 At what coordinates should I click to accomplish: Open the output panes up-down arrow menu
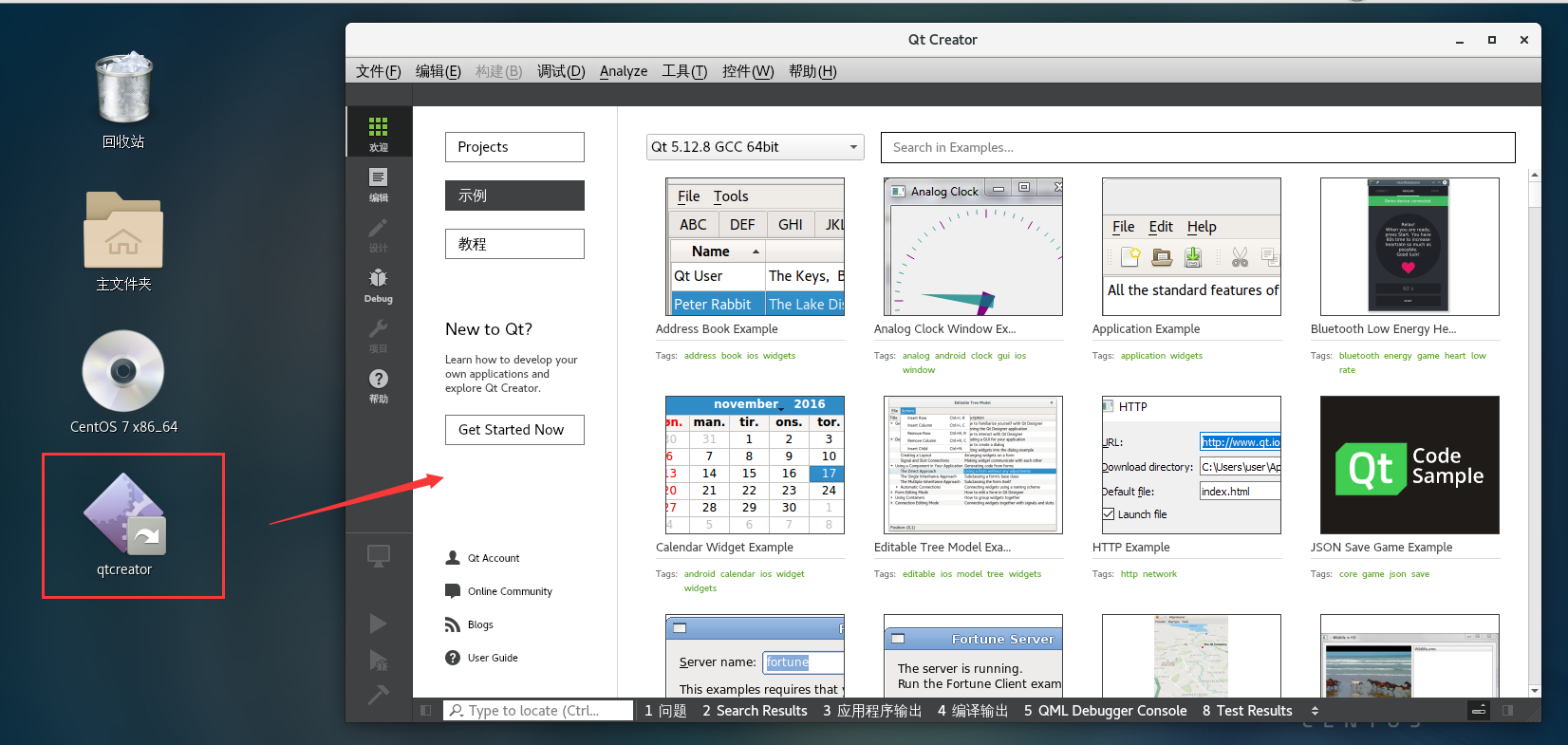click(x=1315, y=710)
